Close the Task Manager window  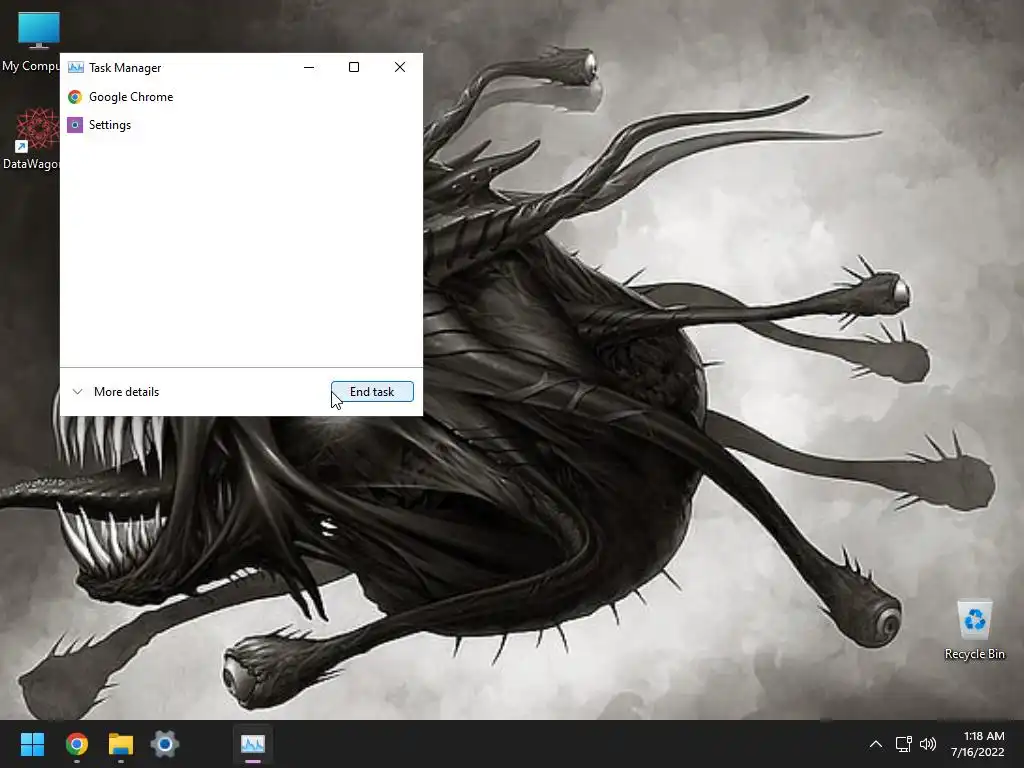(x=400, y=67)
